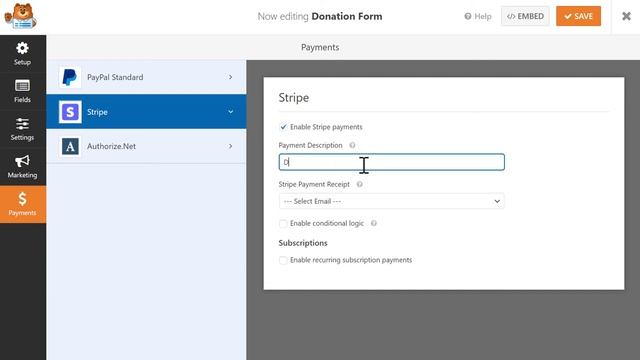Click the orange Save button
This screenshot has height=360, width=640.
coord(578,16)
